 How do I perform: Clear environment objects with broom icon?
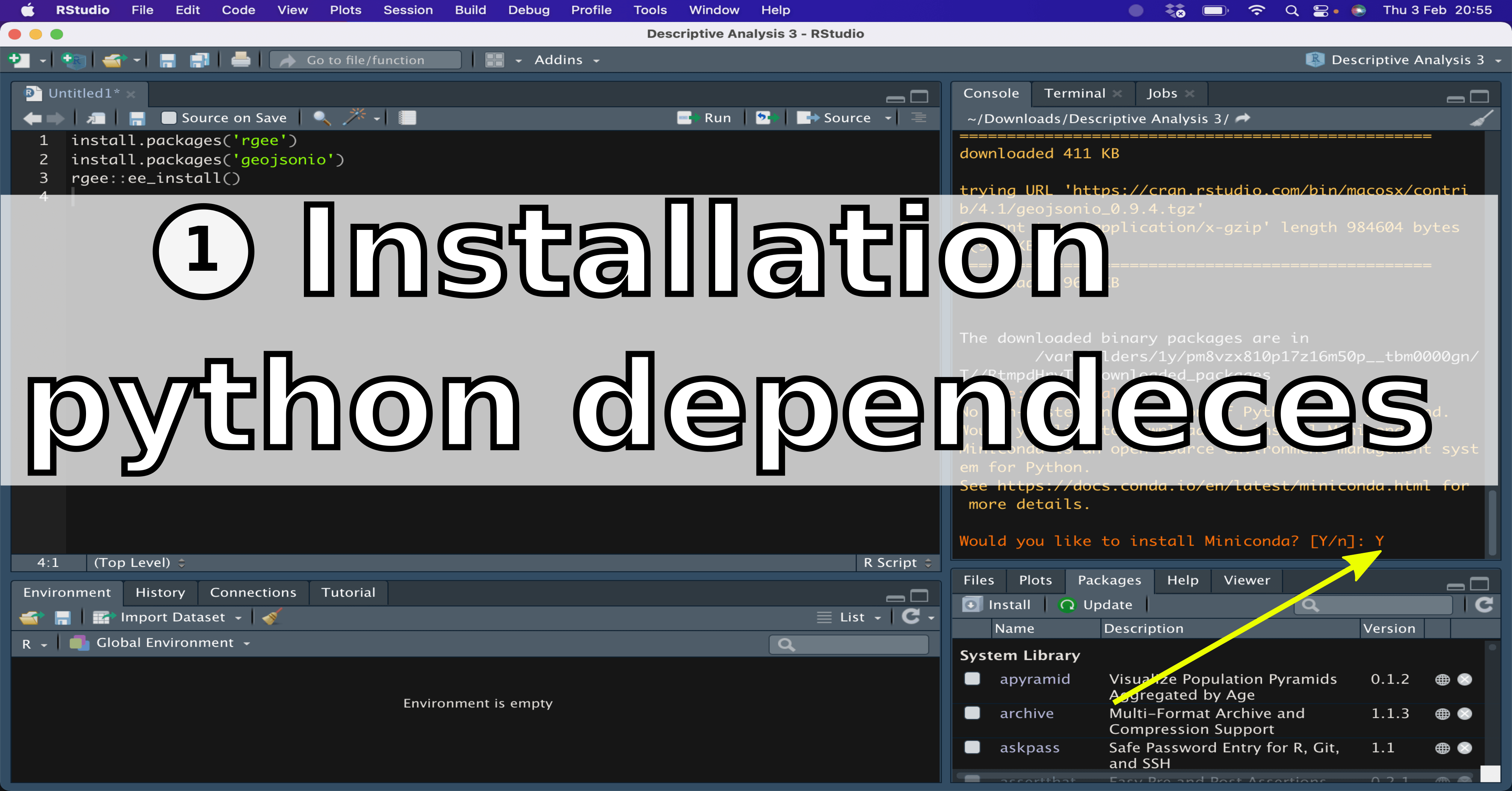[272, 617]
